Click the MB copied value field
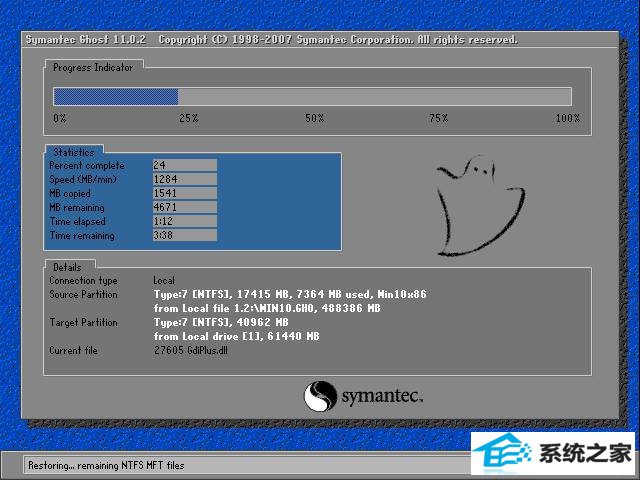 click(184, 193)
